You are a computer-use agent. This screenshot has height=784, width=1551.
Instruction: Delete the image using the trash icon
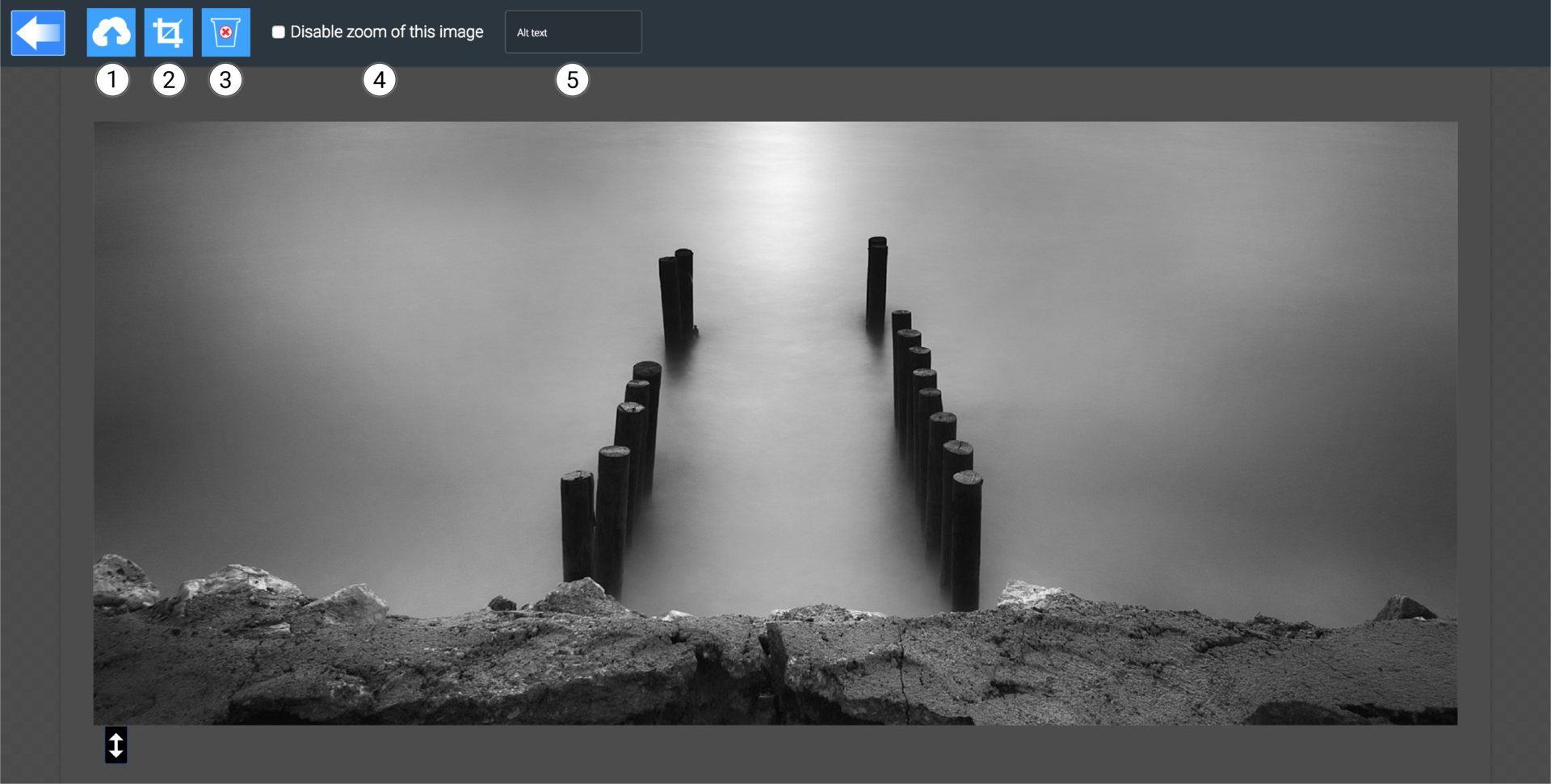click(x=225, y=32)
